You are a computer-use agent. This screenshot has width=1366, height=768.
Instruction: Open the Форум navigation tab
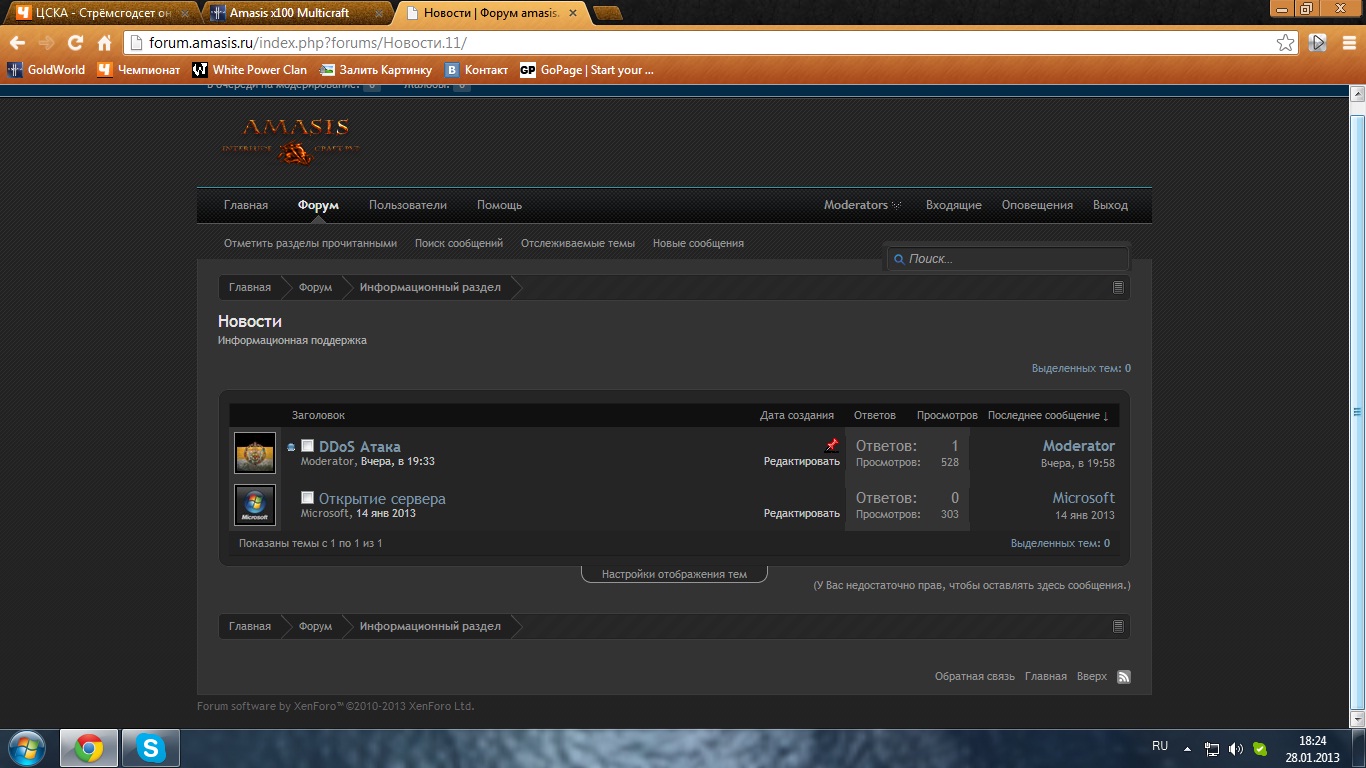(x=318, y=205)
